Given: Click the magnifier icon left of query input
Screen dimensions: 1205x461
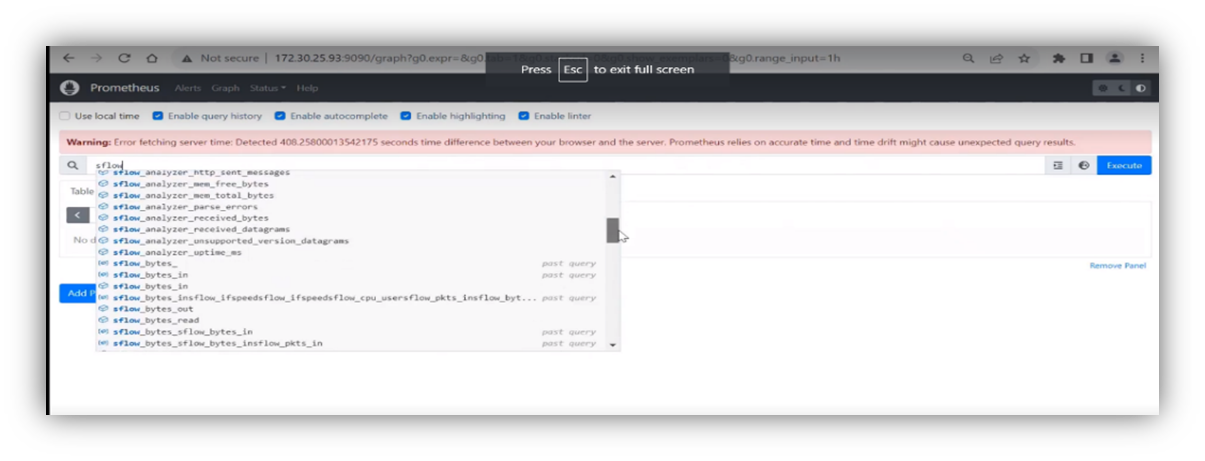Looking at the screenshot, I should [72, 166].
